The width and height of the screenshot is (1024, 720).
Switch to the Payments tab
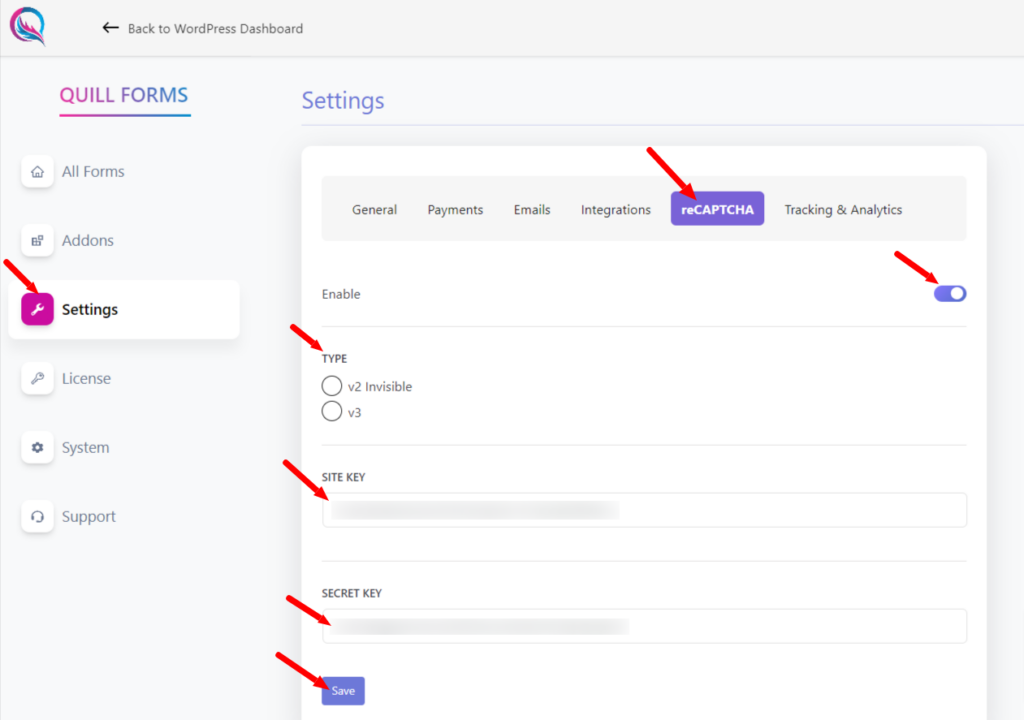click(455, 210)
